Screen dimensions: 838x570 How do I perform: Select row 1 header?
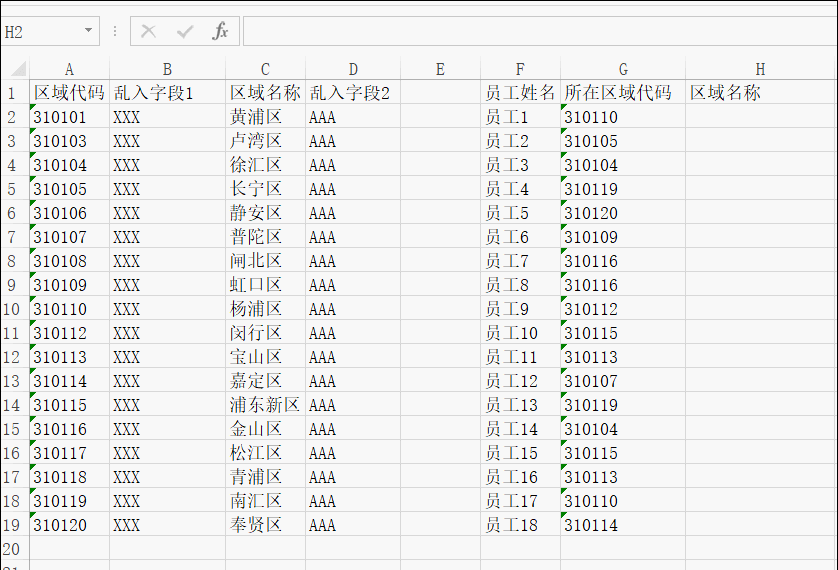15,92
